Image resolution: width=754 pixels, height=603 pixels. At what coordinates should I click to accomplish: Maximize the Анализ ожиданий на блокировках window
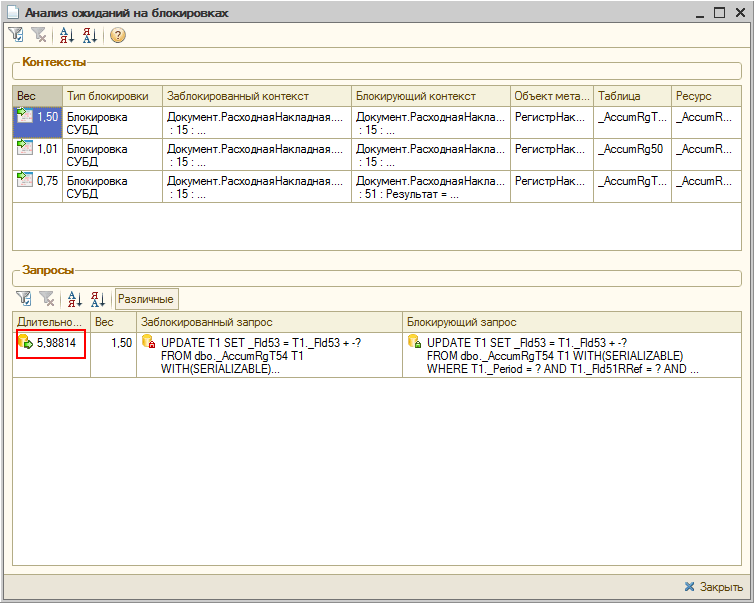tap(719, 13)
